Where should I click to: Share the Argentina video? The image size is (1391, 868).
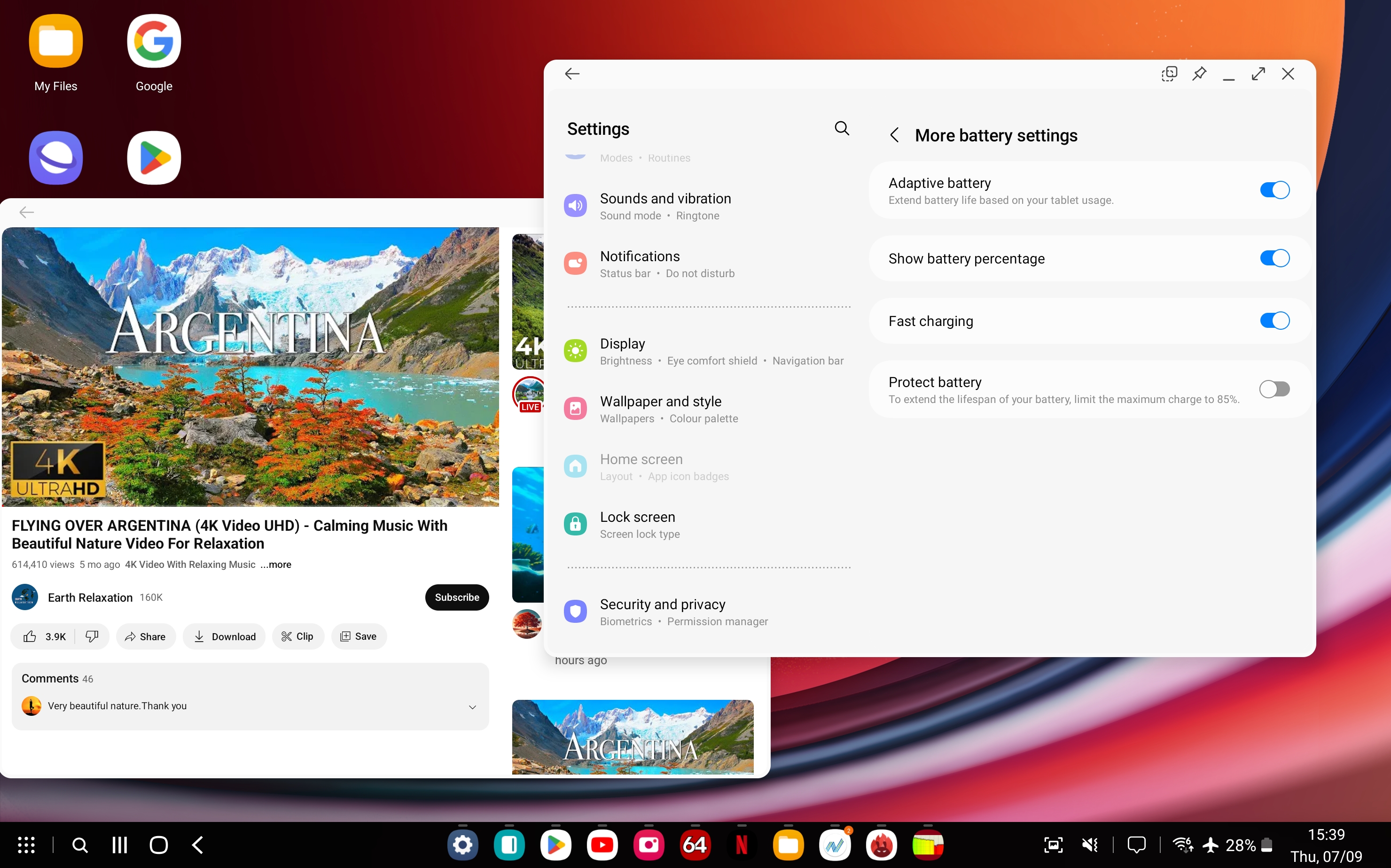tap(145, 636)
